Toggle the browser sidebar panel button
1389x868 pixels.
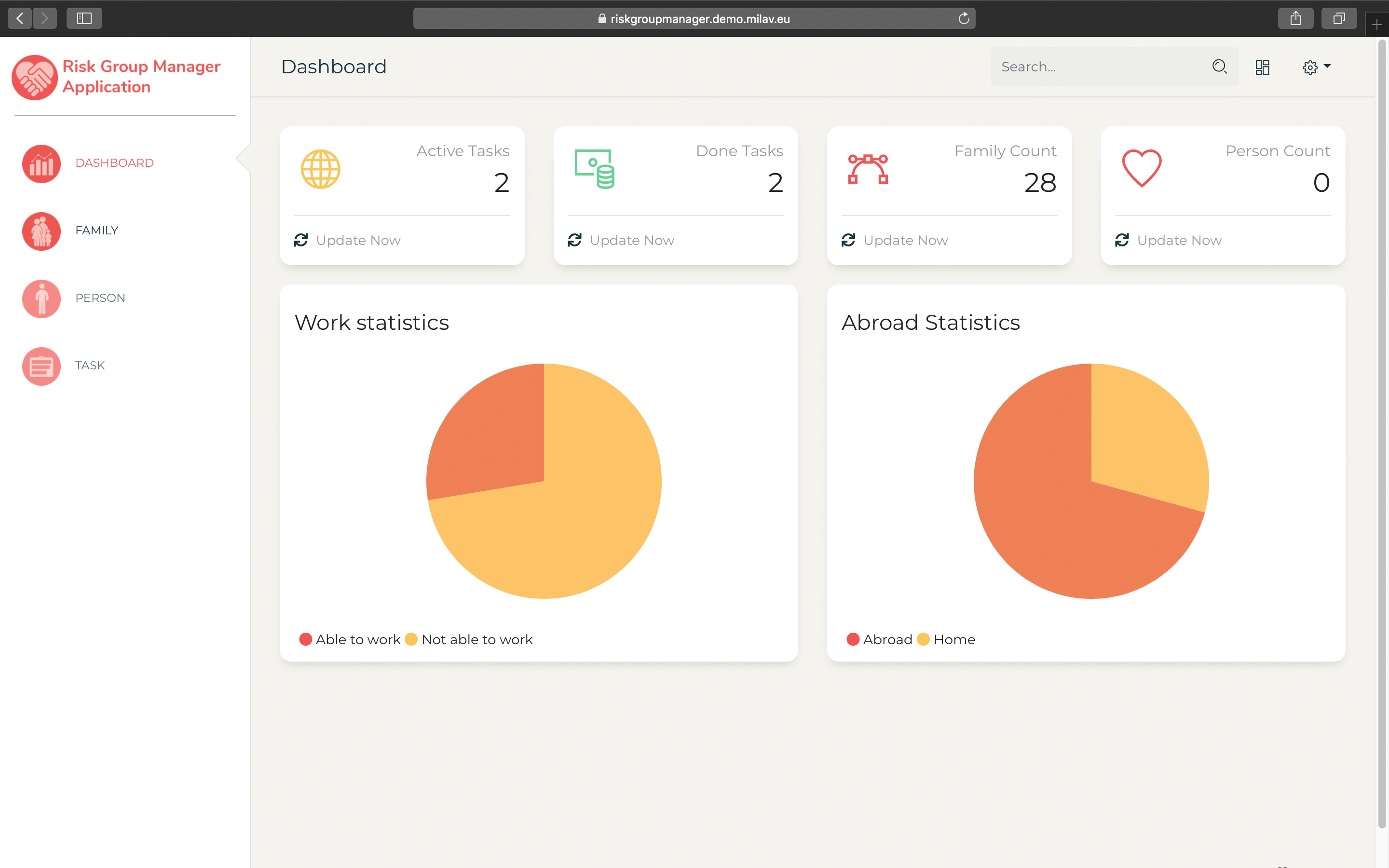[x=84, y=18]
